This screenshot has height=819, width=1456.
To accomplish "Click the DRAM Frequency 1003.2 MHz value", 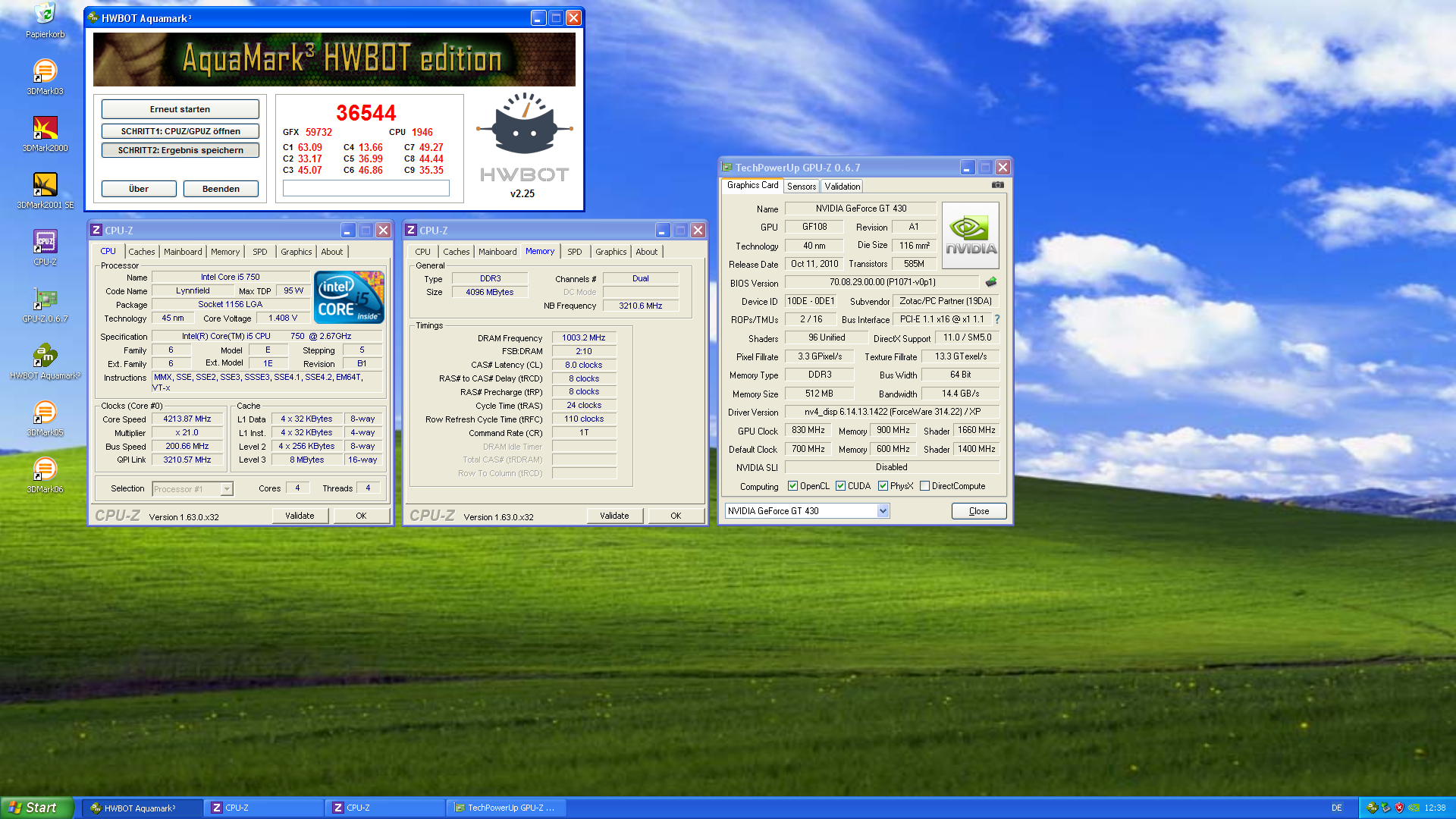I will tap(584, 337).
